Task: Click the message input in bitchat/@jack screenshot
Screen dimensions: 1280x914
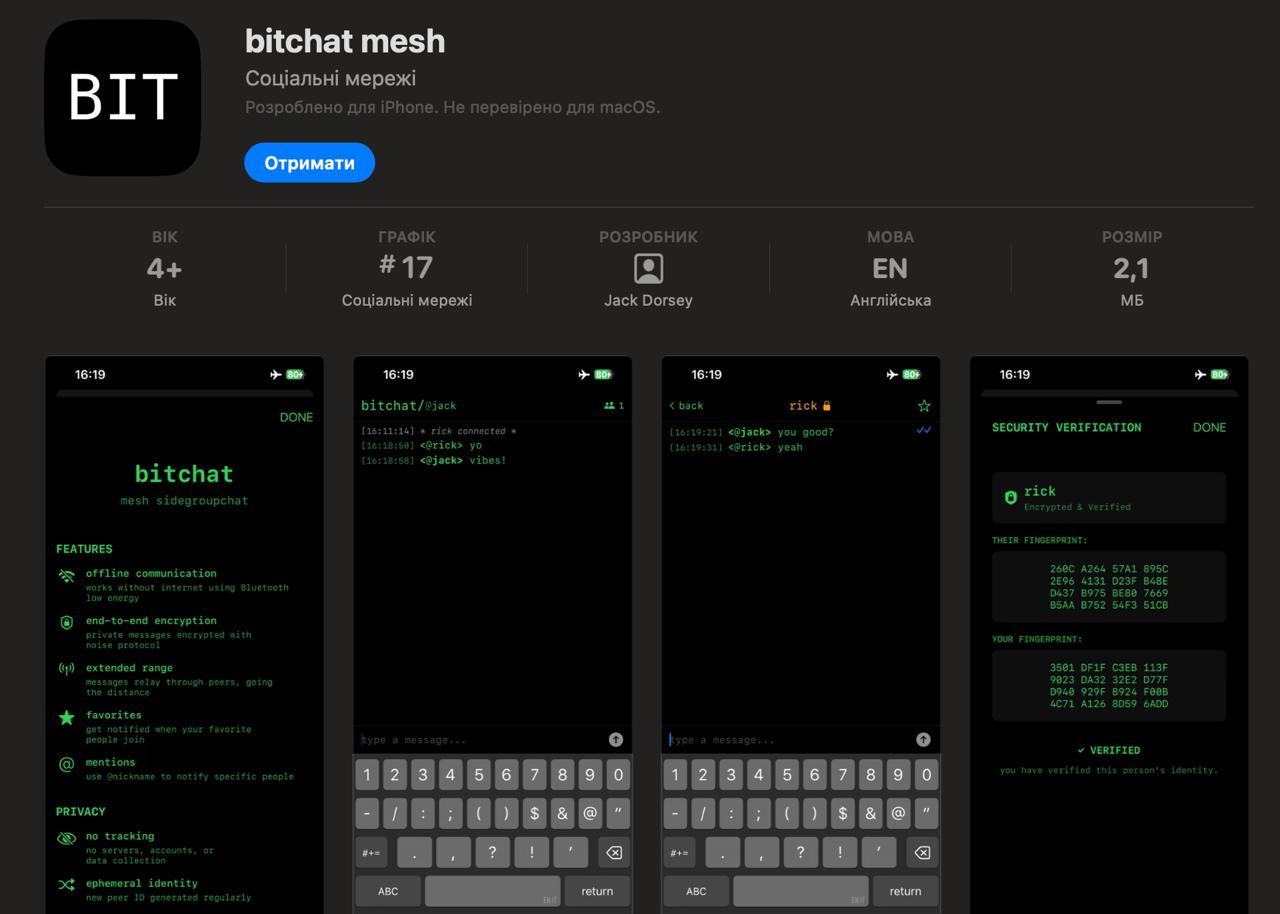Action: 475,740
